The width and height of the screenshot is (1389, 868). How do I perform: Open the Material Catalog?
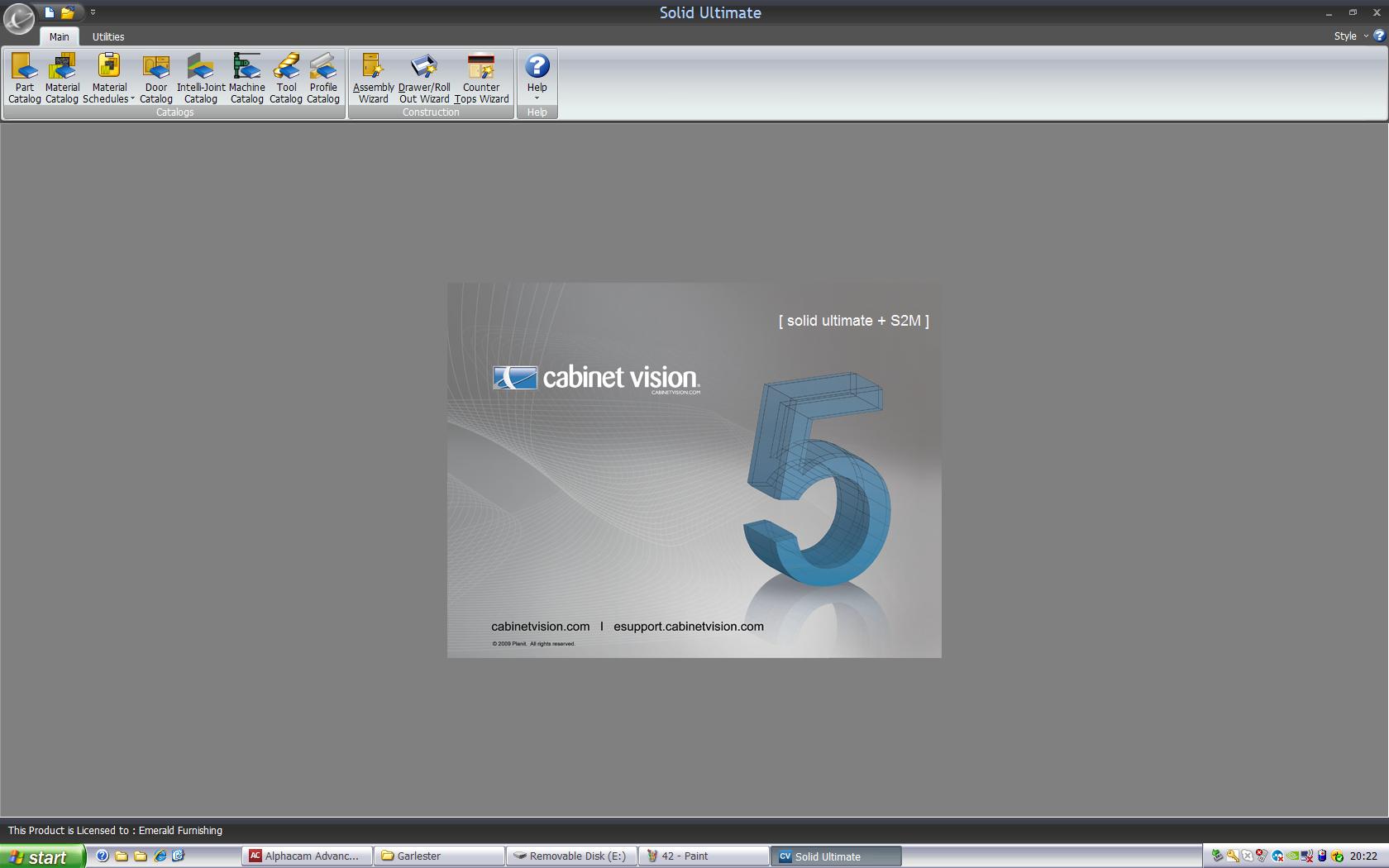62,79
